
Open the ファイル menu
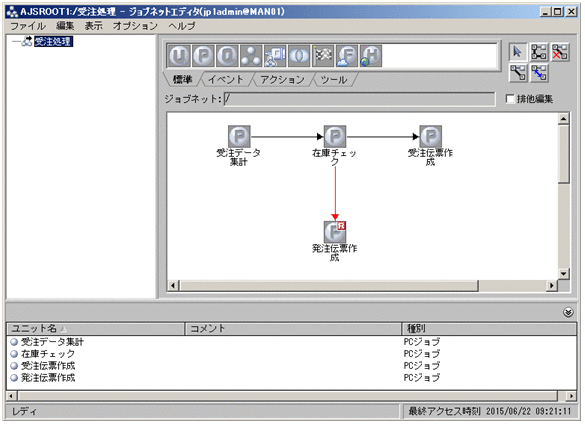tap(28, 26)
